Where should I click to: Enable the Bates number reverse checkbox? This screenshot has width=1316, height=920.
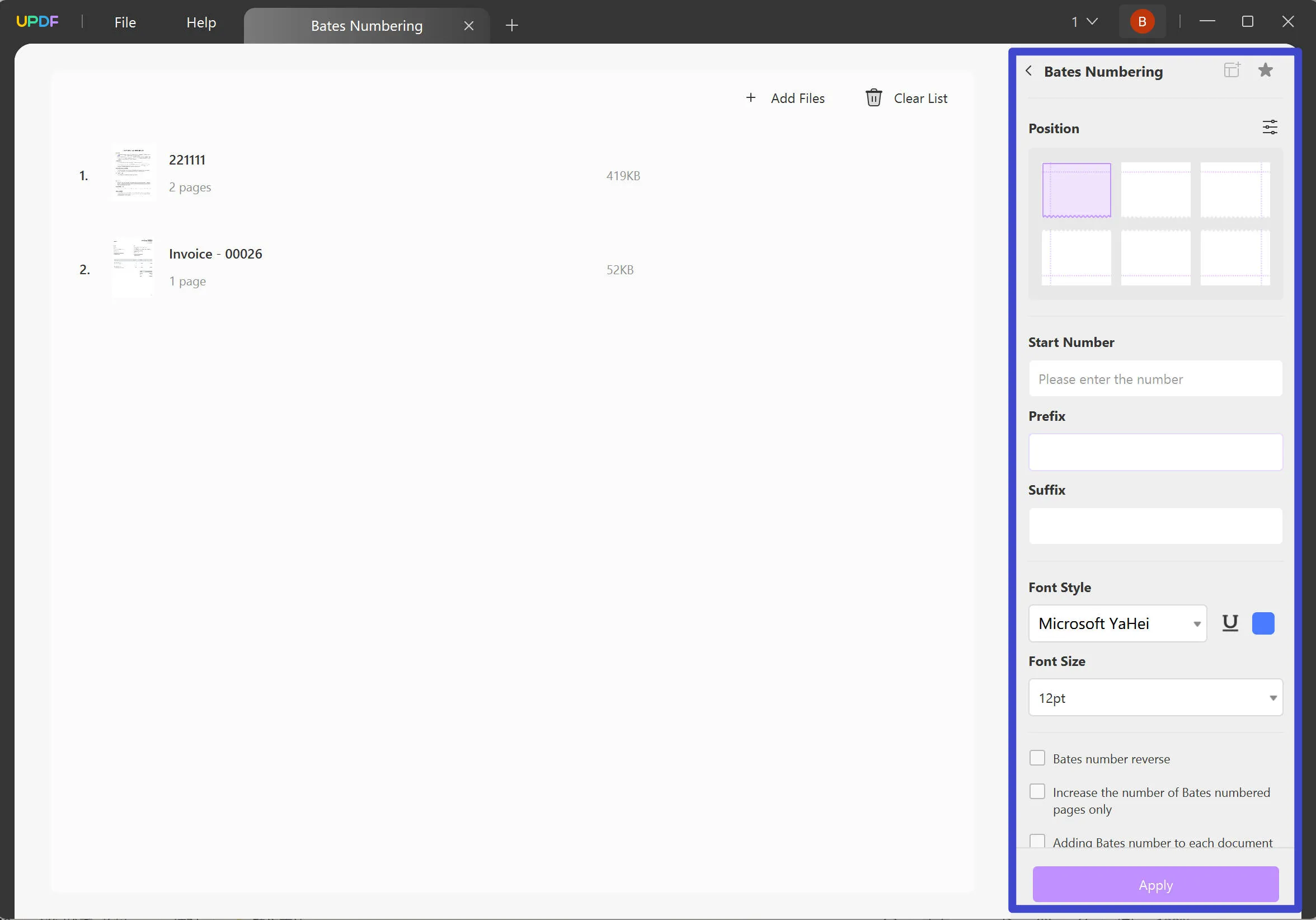tap(1038, 758)
